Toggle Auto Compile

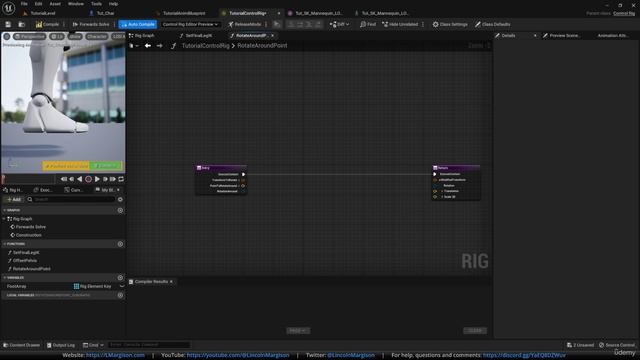pyautogui.click(x=138, y=24)
